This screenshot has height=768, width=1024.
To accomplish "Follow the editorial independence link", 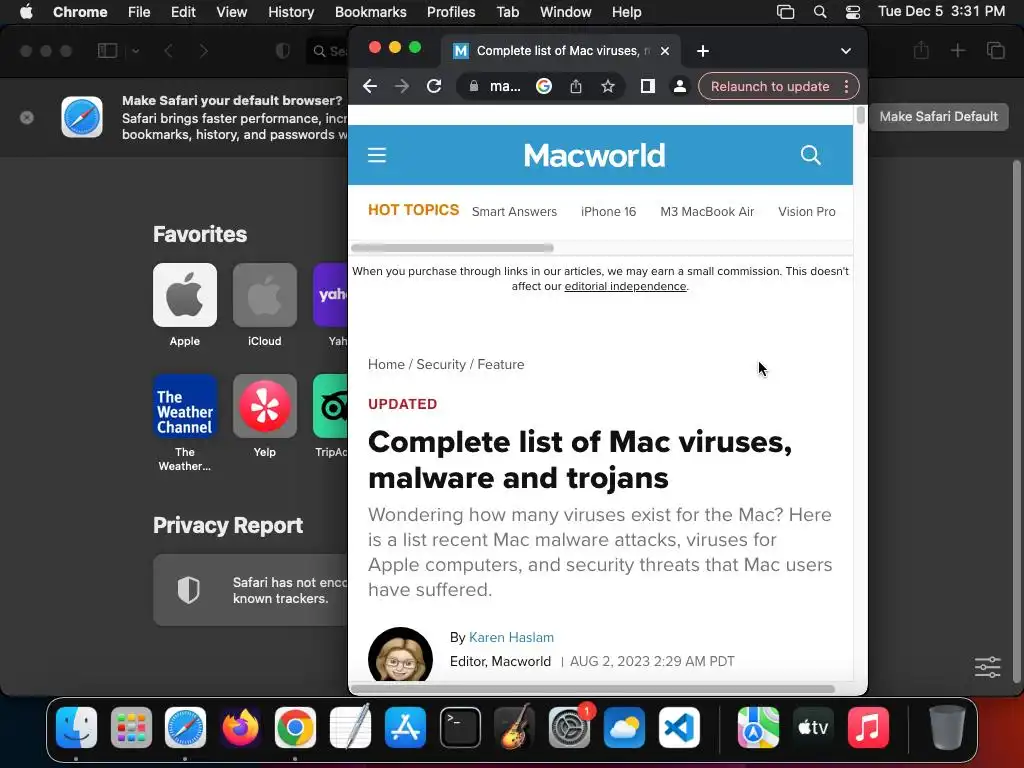I will pos(625,286).
